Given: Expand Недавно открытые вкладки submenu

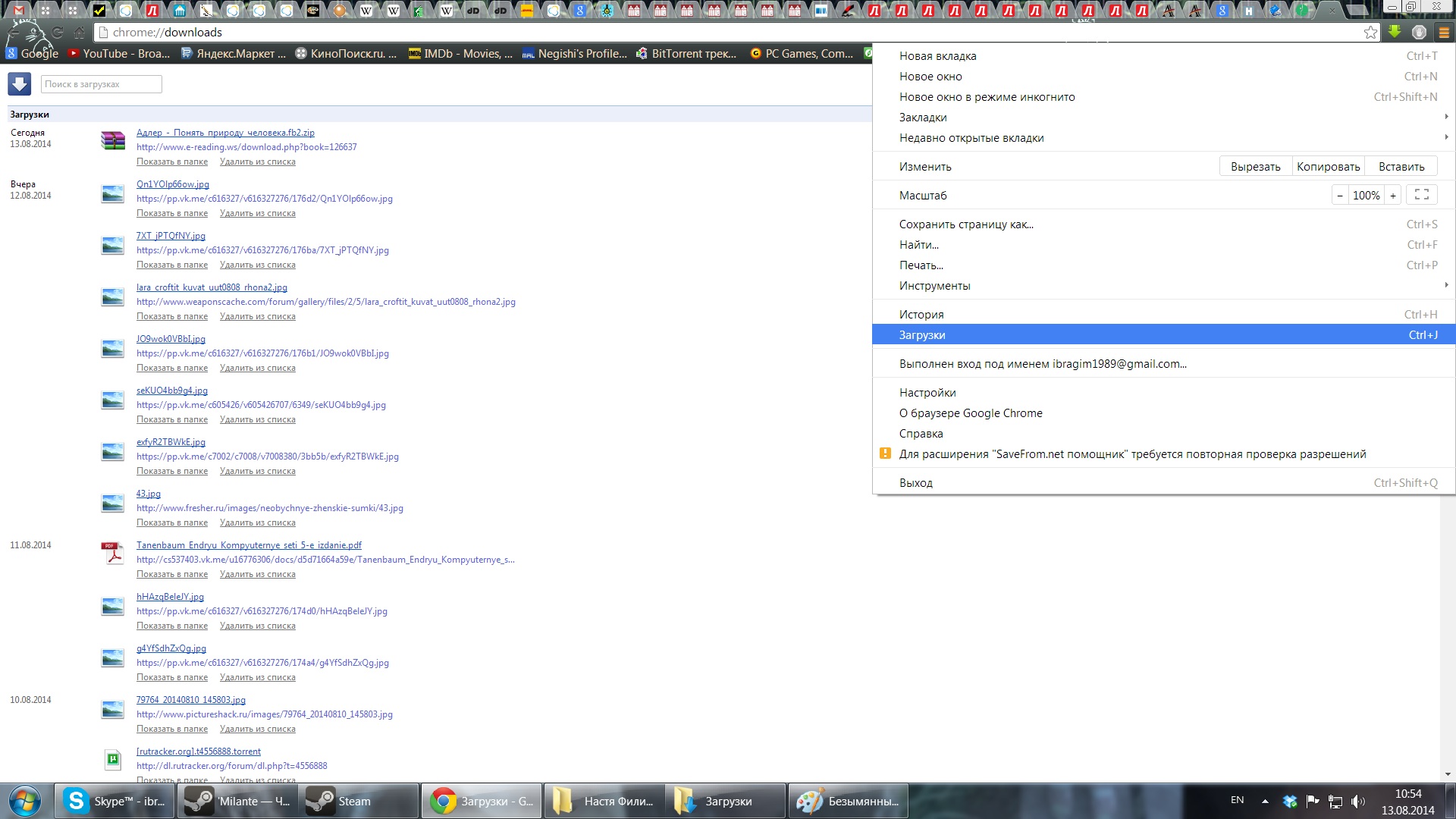Looking at the screenshot, I should click(x=1163, y=138).
